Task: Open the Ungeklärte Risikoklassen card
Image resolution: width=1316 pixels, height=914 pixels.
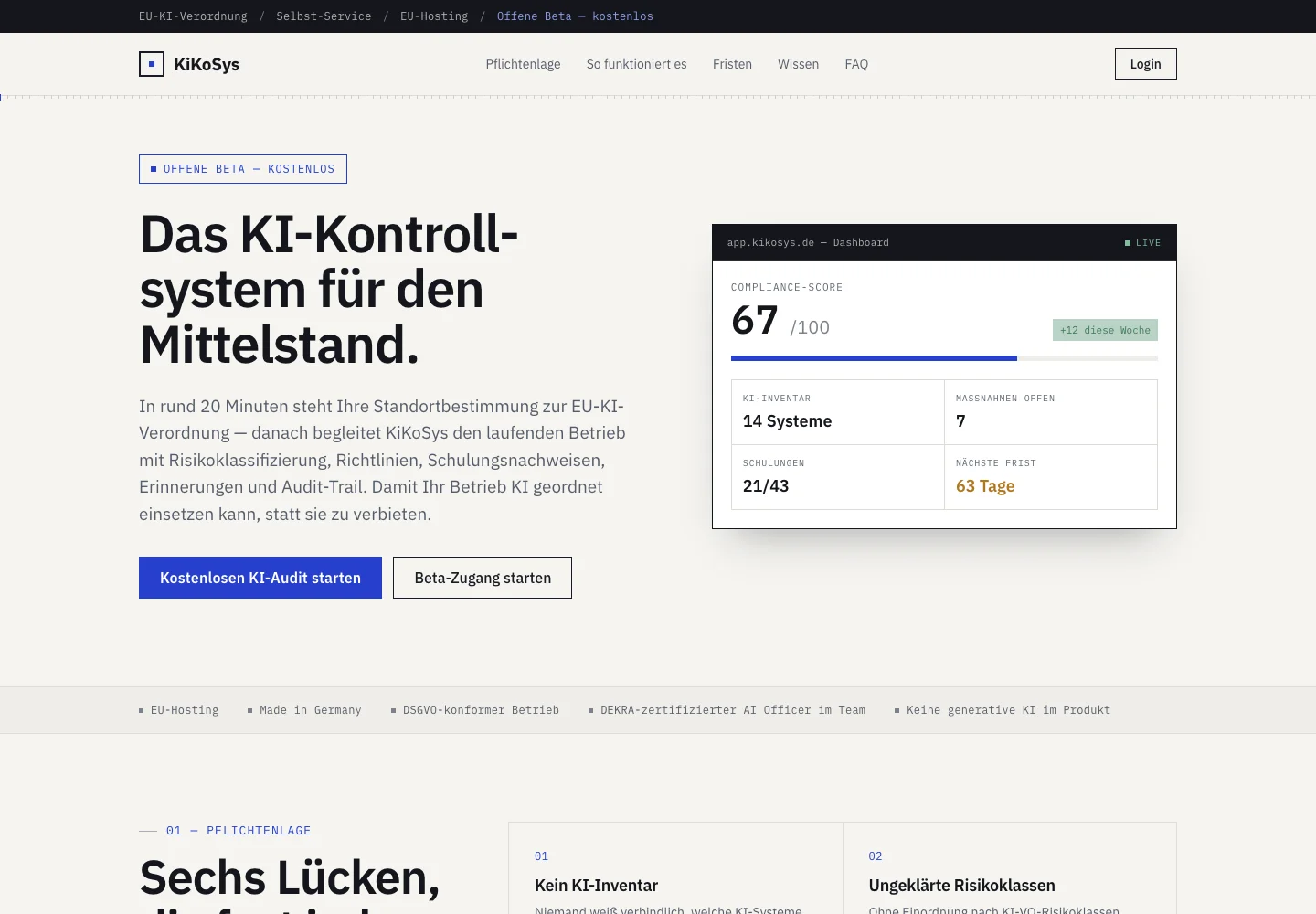Action: [1010, 868]
